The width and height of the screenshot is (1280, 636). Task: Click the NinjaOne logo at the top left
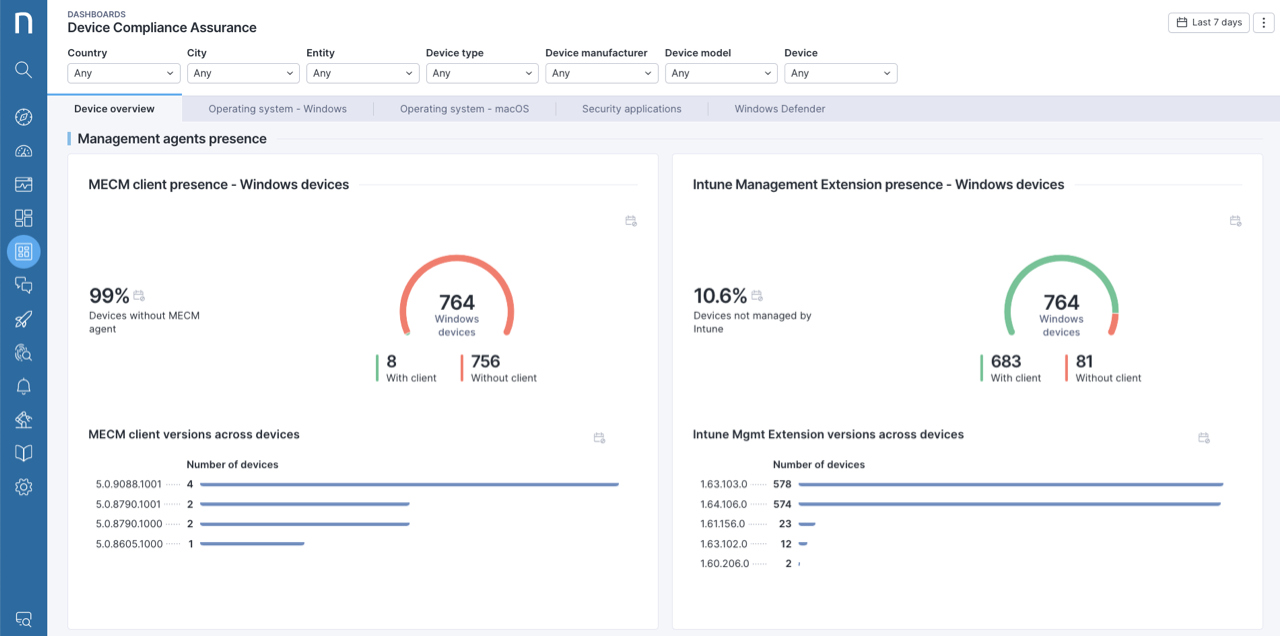(23, 22)
